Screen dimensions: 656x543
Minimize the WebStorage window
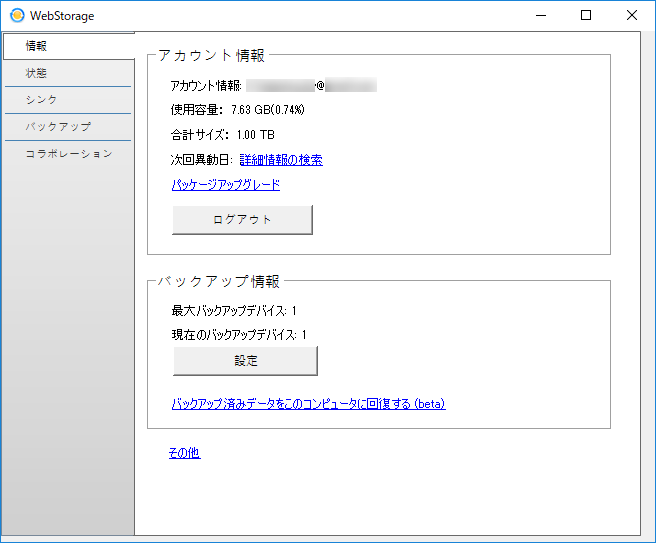pos(541,15)
